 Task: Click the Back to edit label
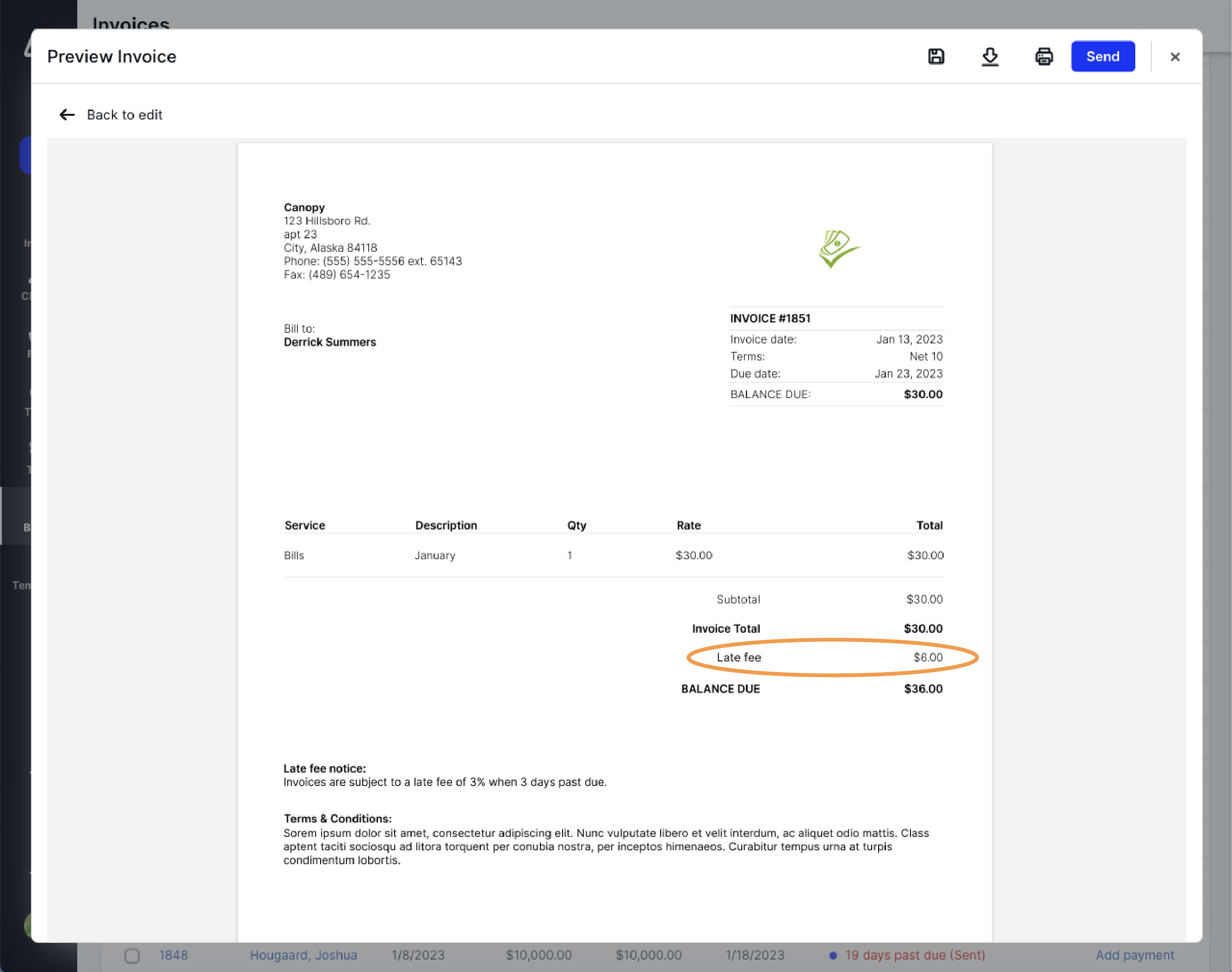click(124, 114)
